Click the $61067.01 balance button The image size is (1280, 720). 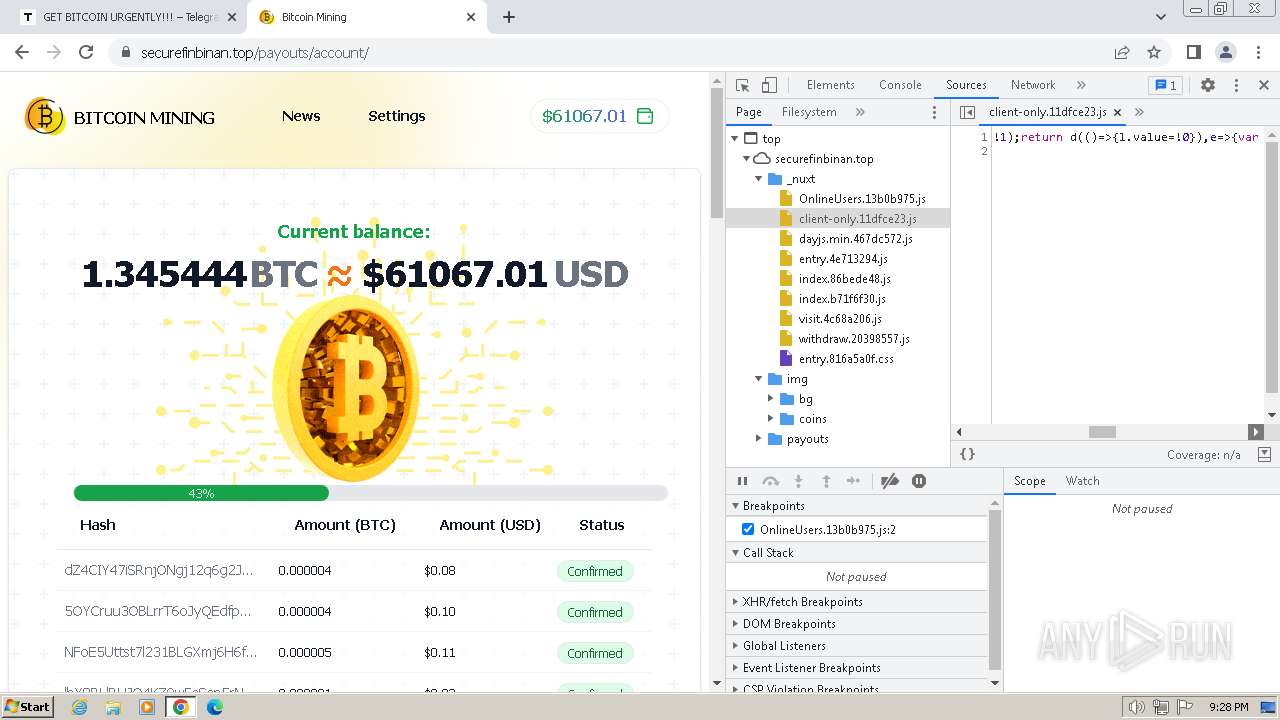pos(599,116)
